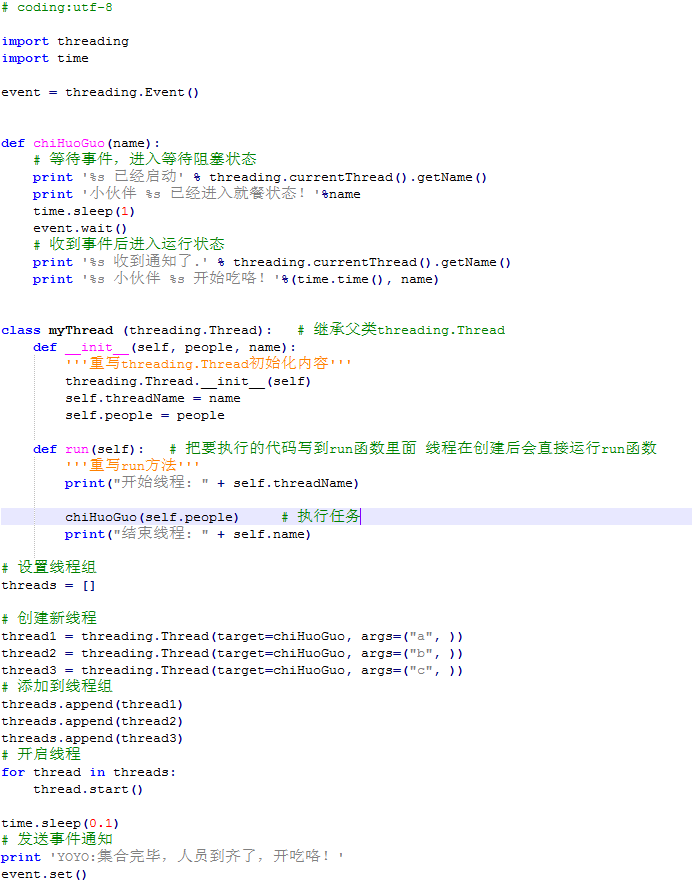692x881 pixels.
Task: Click the "event.set()" final line
Action: (x=44, y=874)
